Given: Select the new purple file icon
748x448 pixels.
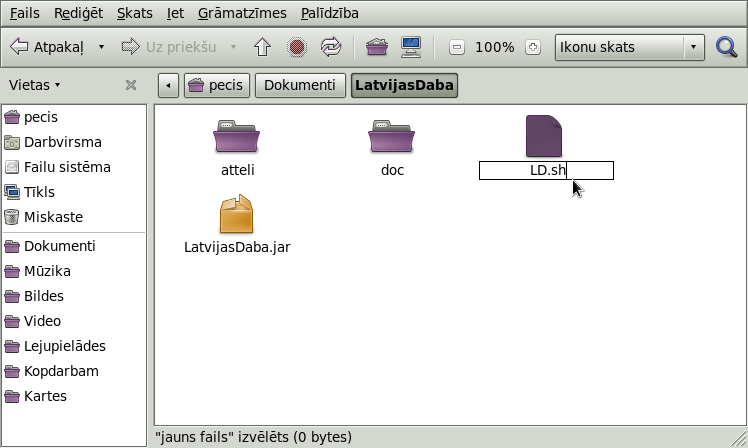Looking at the screenshot, I should [x=544, y=136].
